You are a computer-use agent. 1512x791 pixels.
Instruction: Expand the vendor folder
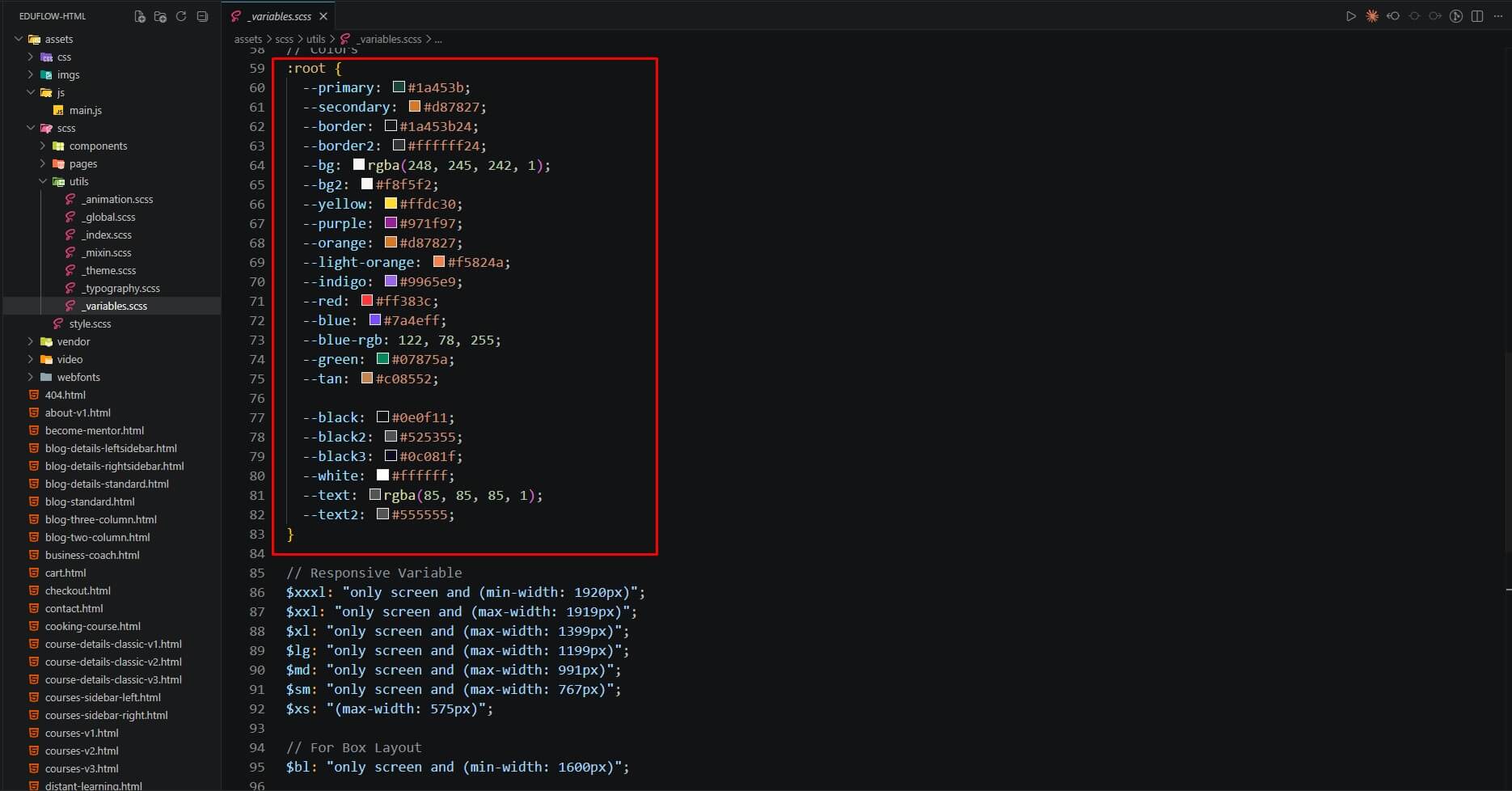coord(31,341)
